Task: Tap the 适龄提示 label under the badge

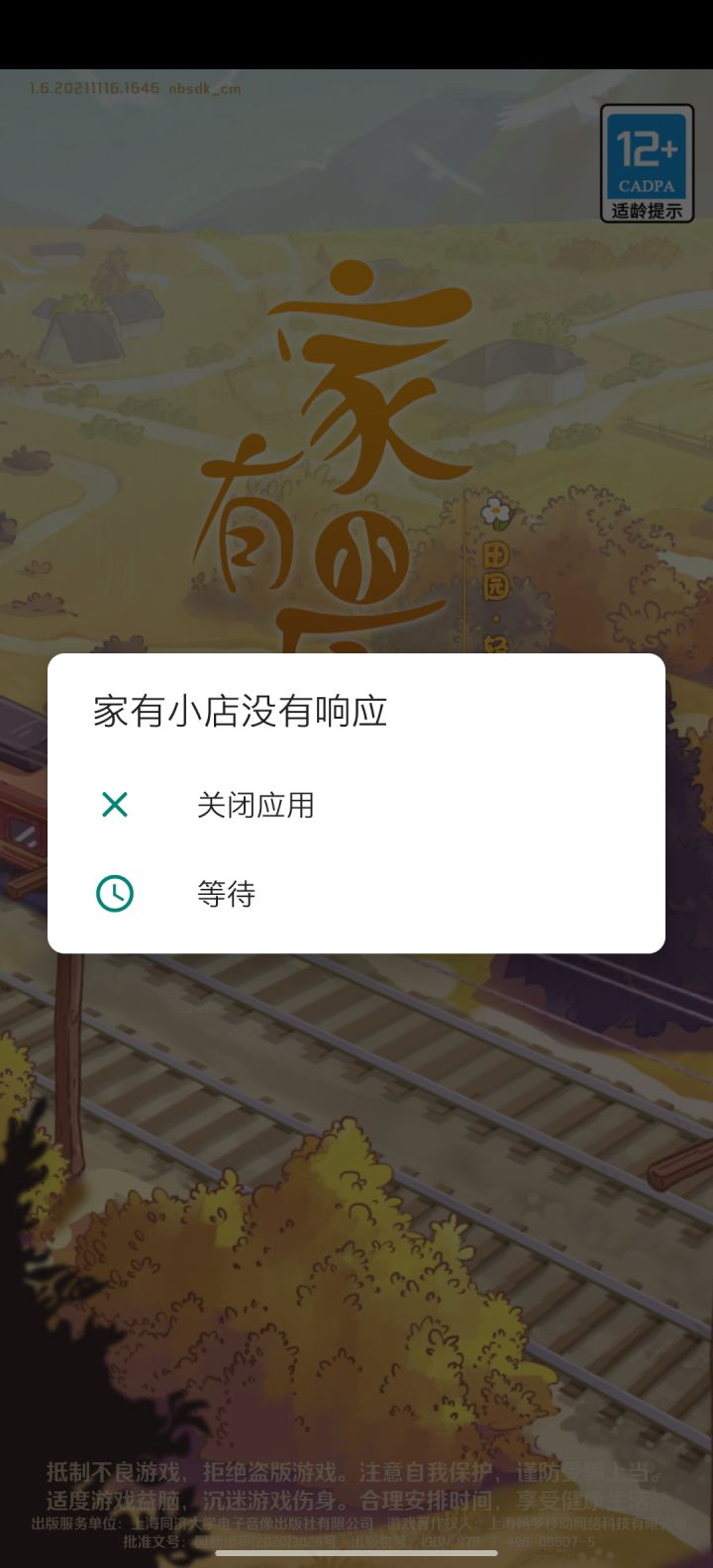Action: point(647,211)
